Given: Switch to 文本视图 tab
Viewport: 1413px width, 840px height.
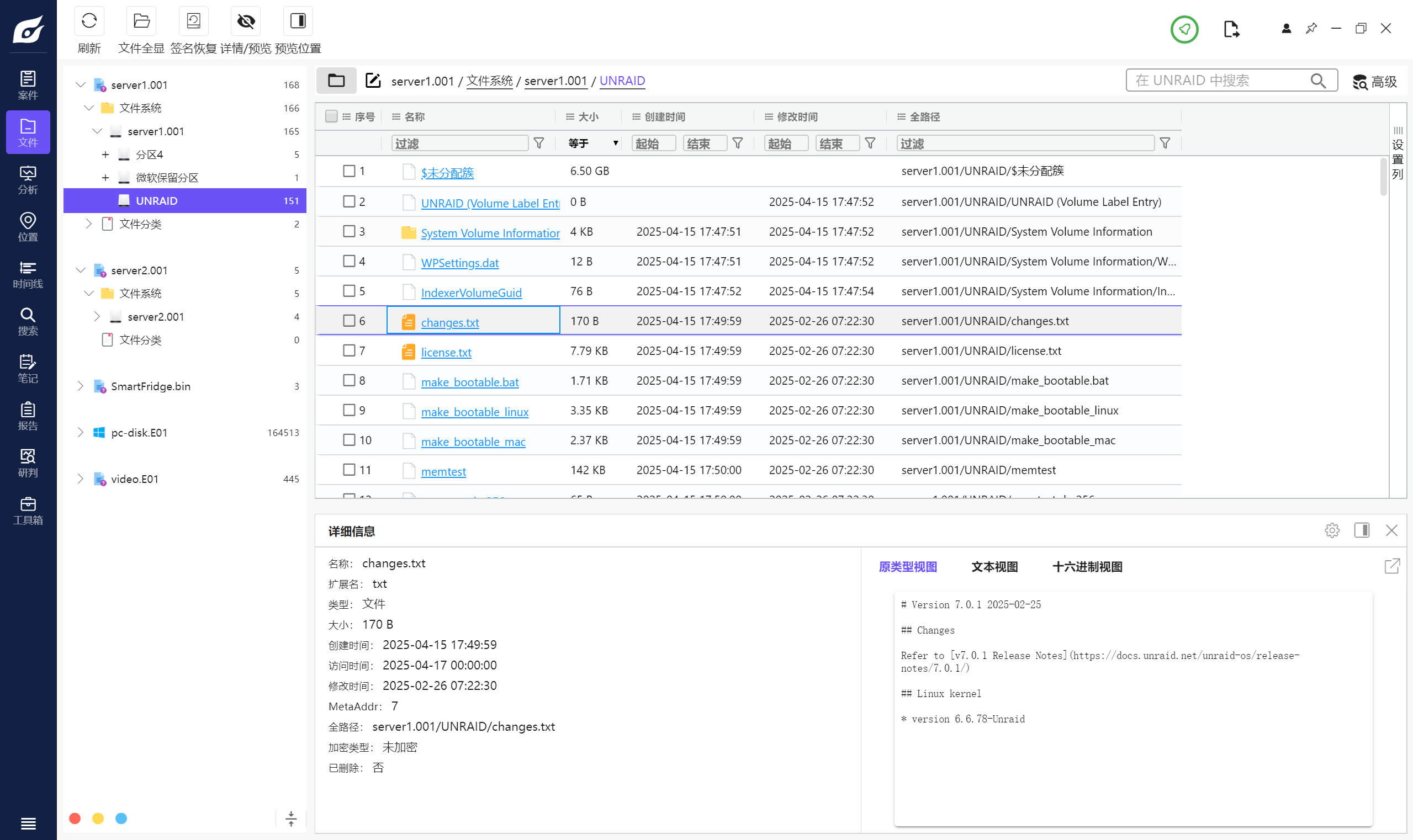Looking at the screenshot, I should (994, 567).
